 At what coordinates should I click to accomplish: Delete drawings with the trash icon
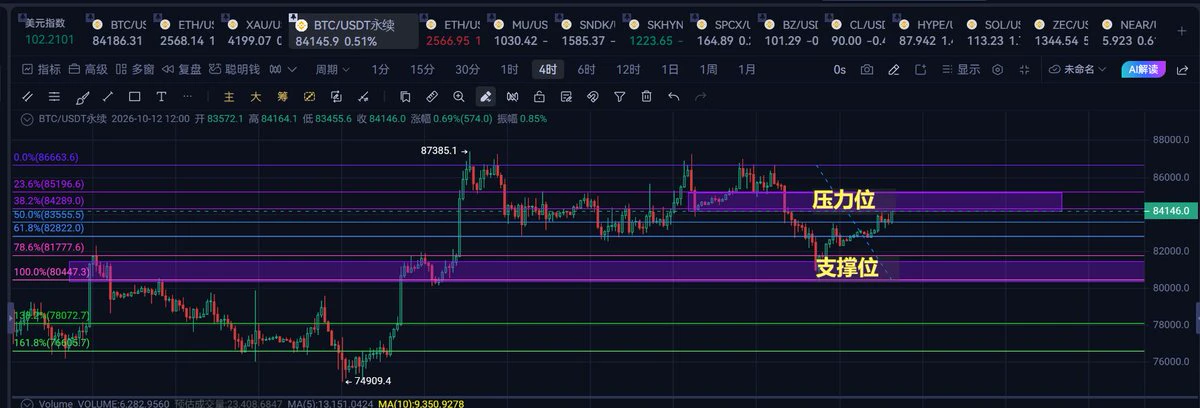pyautogui.click(x=647, y=97)
